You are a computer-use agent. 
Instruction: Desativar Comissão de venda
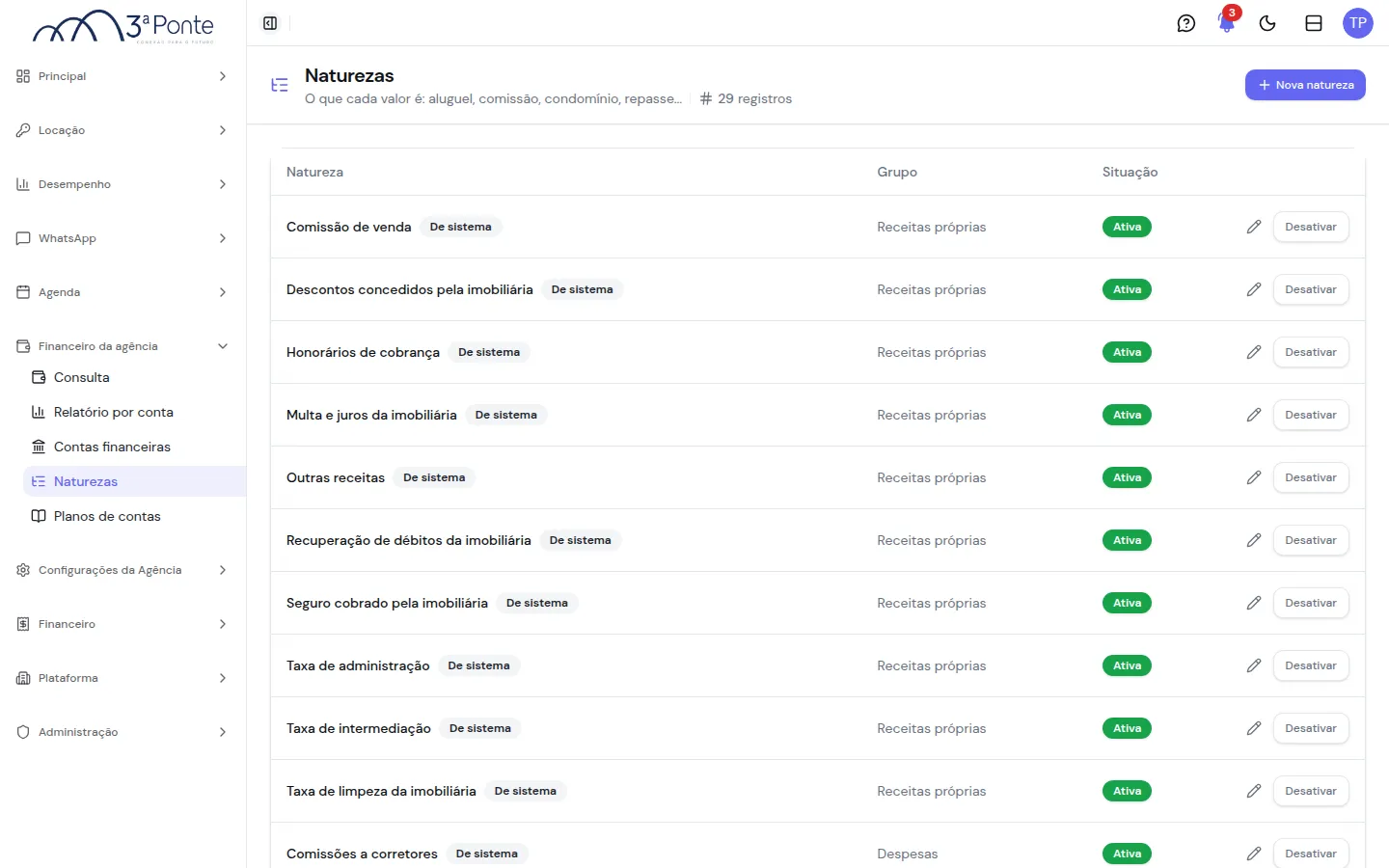pyautogui.click(x=1311, y=227)
